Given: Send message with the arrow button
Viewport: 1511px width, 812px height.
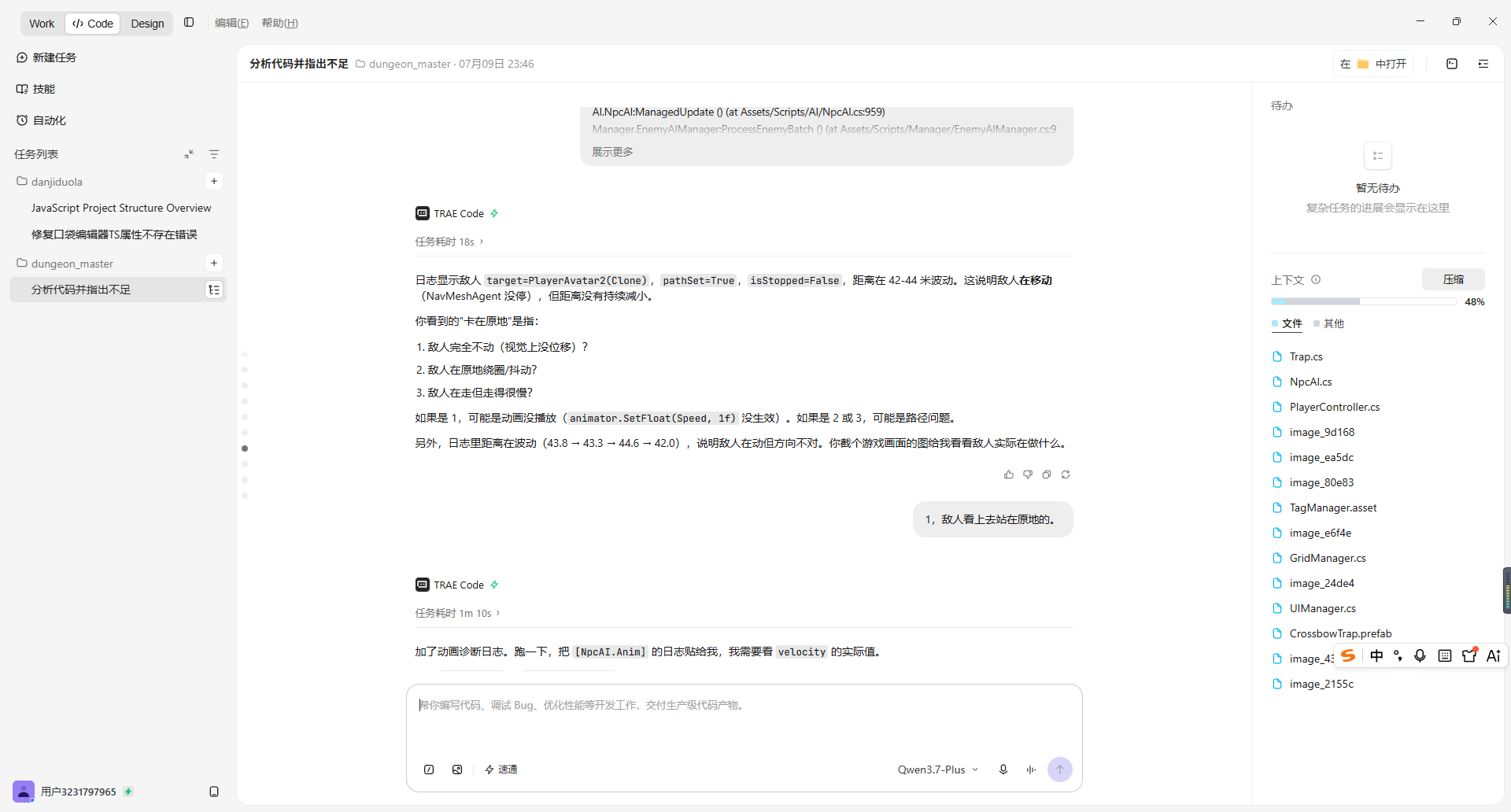Looking at the screenshot, I should pyautogui.click(x=1060, y=770).
